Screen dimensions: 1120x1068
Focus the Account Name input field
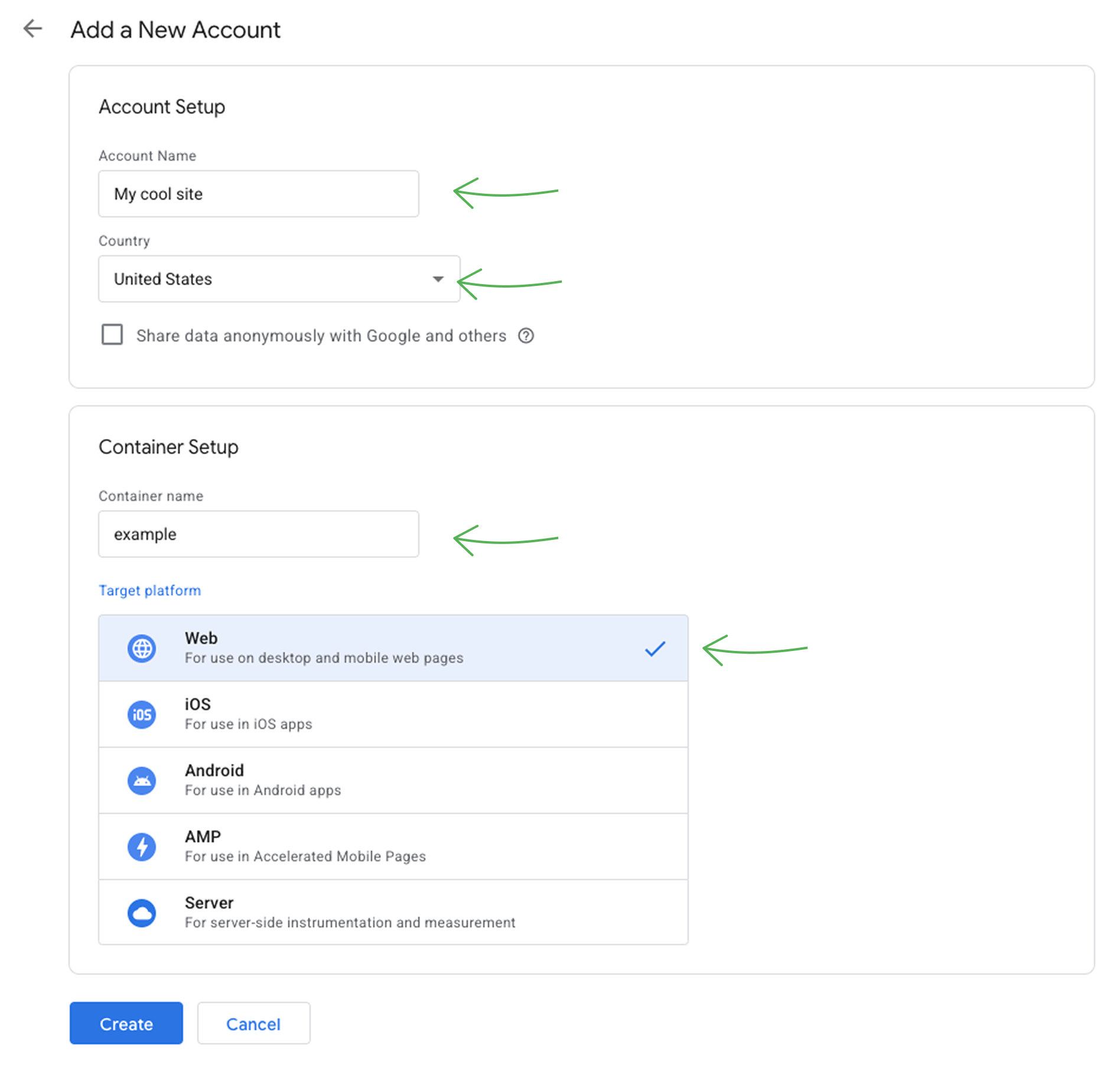click(259, 194)
